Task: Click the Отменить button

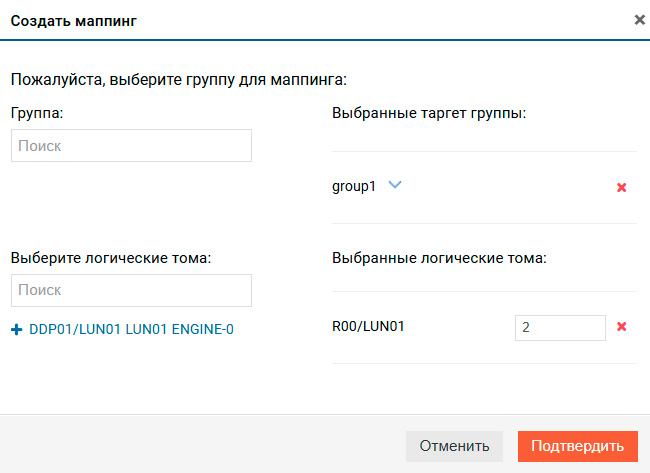Action: [x=454, y=446]
